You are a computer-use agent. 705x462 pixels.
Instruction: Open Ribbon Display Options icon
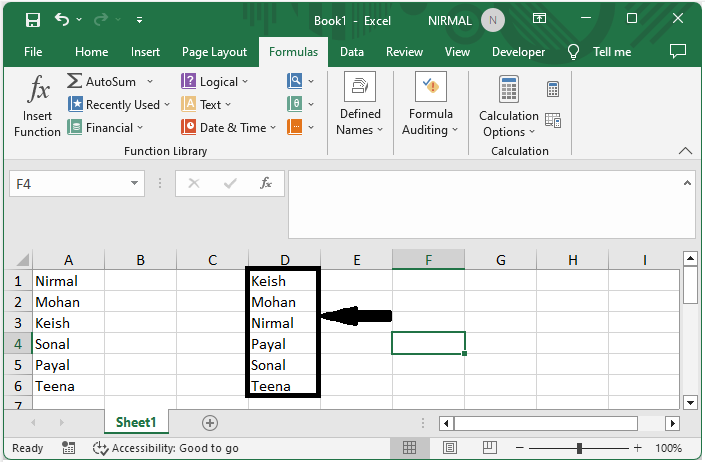pyautogui.click(x=539, y=18)
